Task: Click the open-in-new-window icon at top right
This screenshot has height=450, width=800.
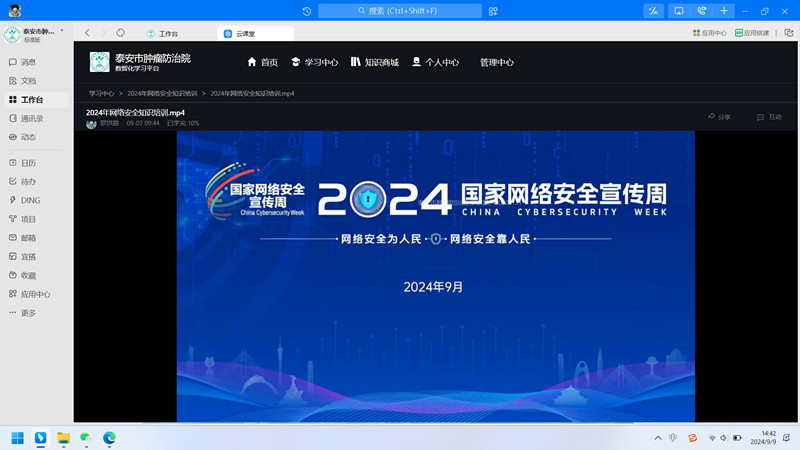Action: (x=789, y=33)
